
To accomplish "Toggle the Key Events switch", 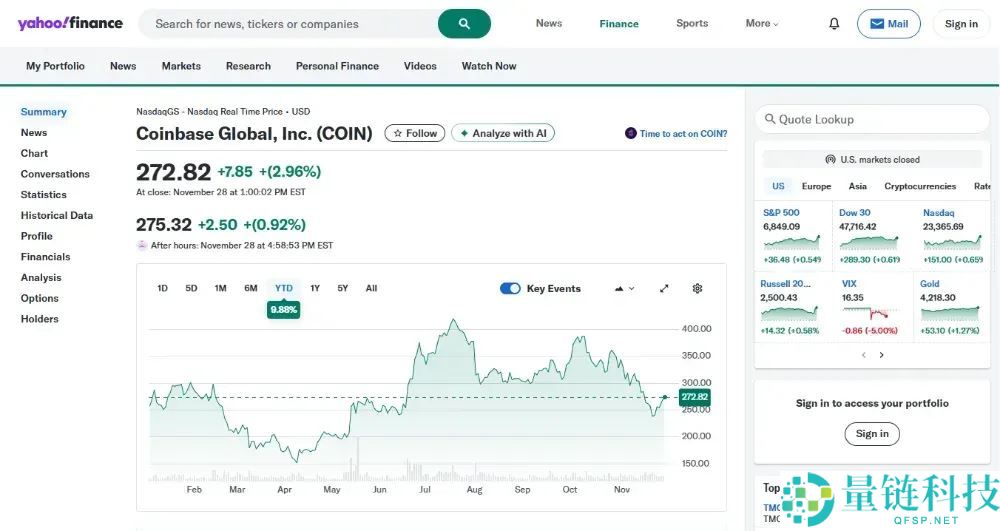I will pyautogui.click(x=510, y=288).
